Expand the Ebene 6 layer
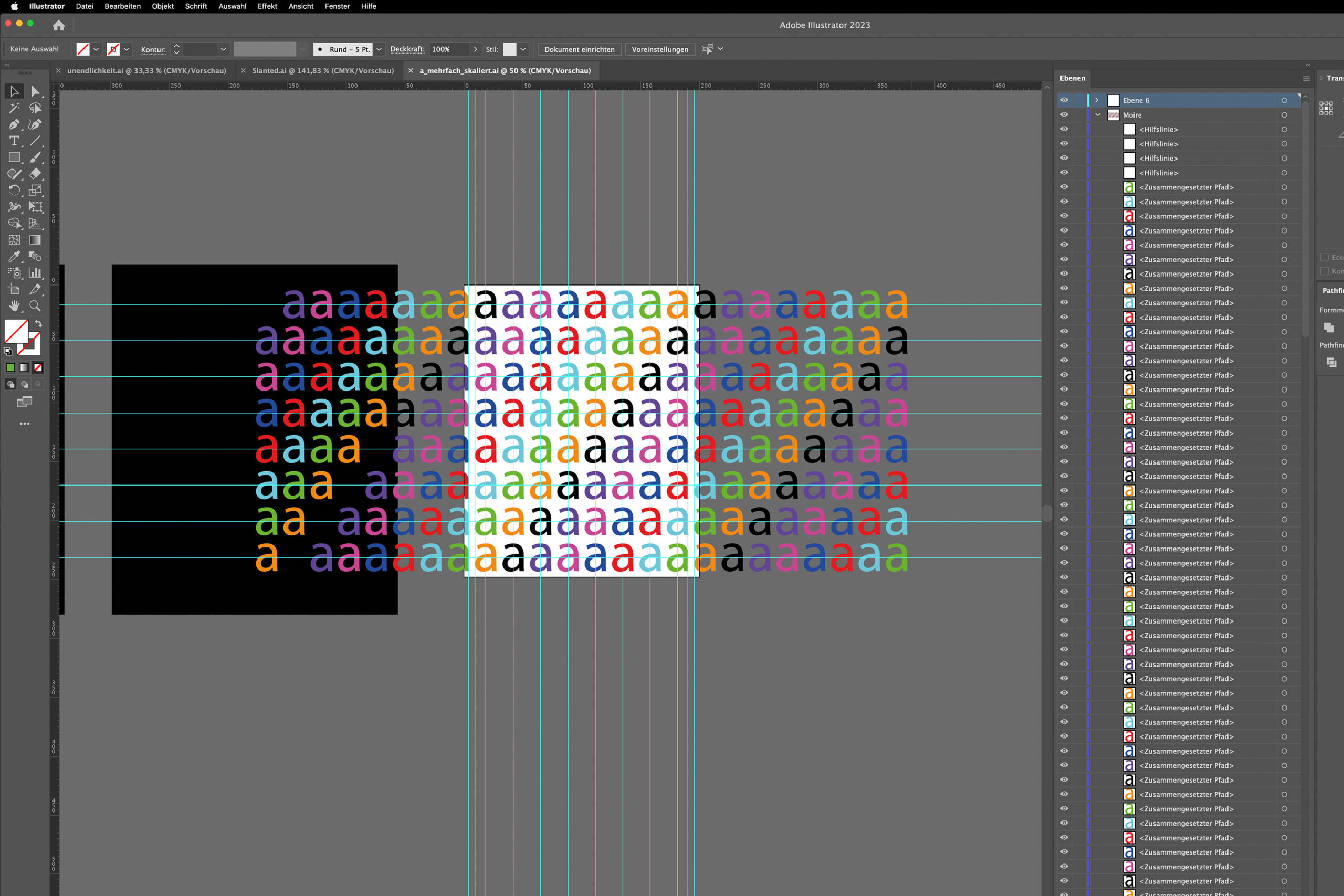 (1096, 100)
